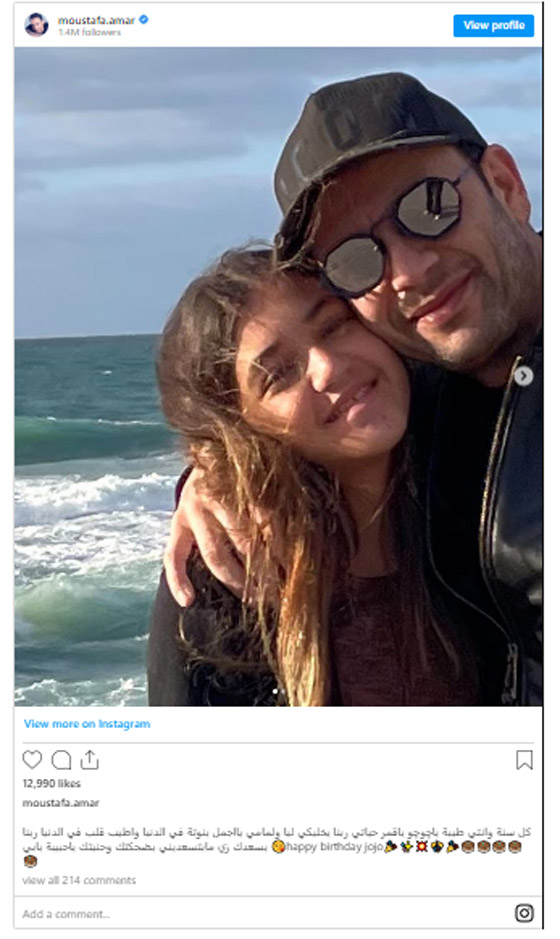Select the carousel pagination dot indicator
This screenshot has width=560, height=939.
279,692
